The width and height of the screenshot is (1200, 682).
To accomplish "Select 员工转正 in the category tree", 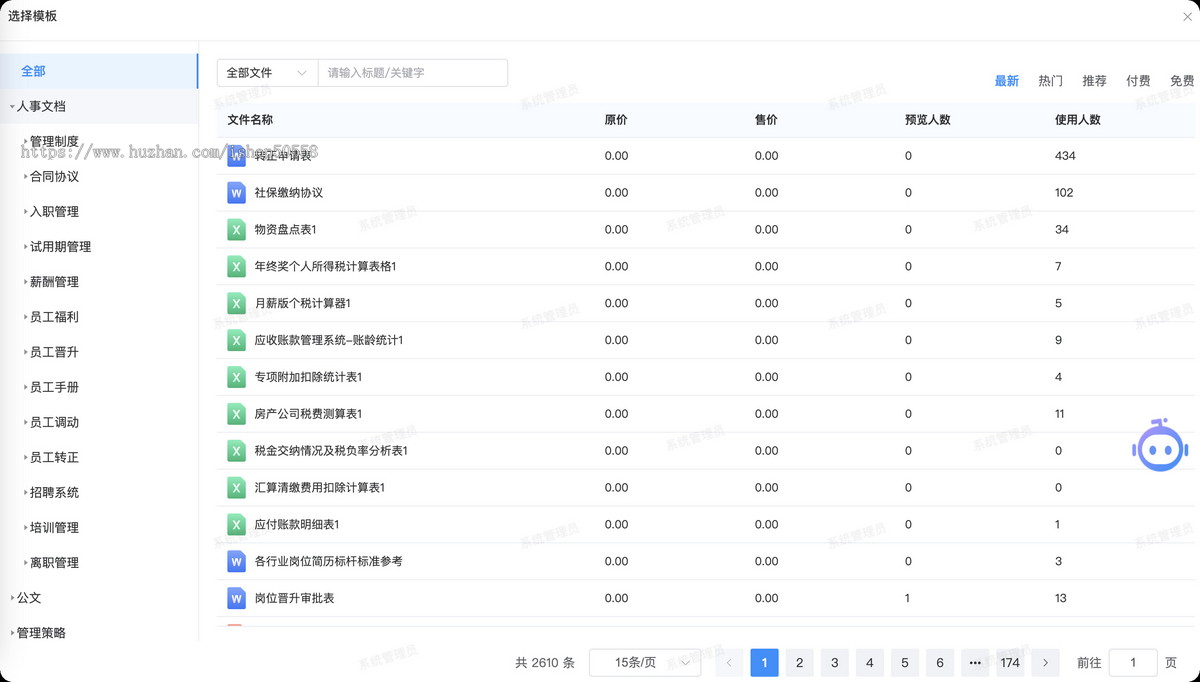I will [54, 457].
